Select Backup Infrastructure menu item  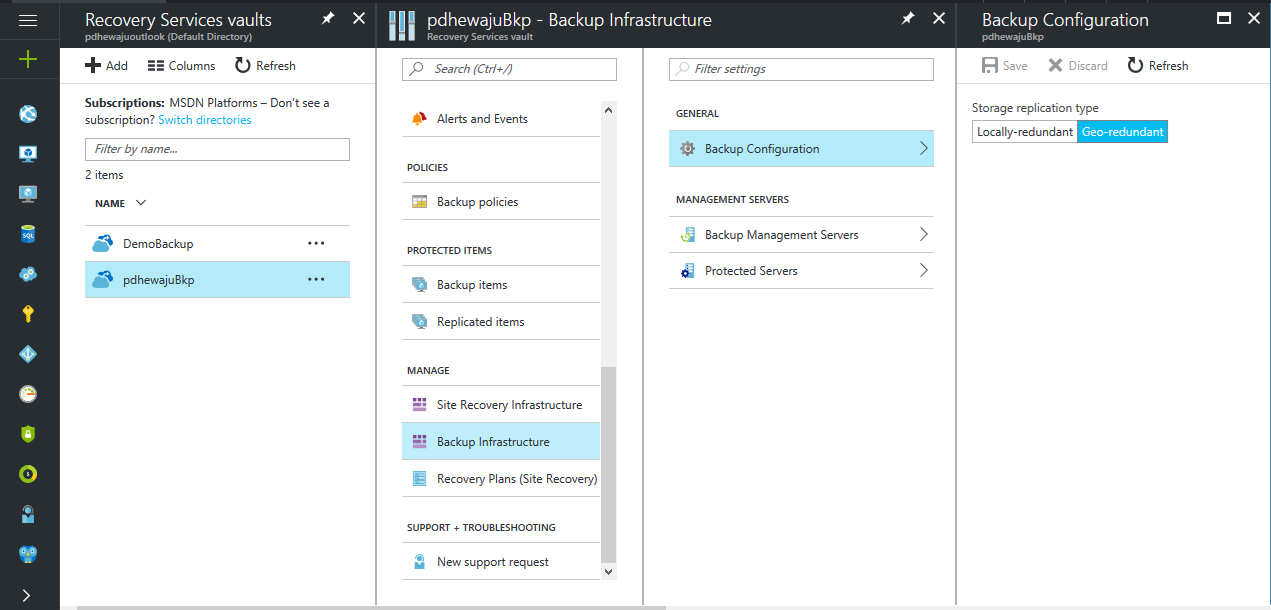click(501, 442)
